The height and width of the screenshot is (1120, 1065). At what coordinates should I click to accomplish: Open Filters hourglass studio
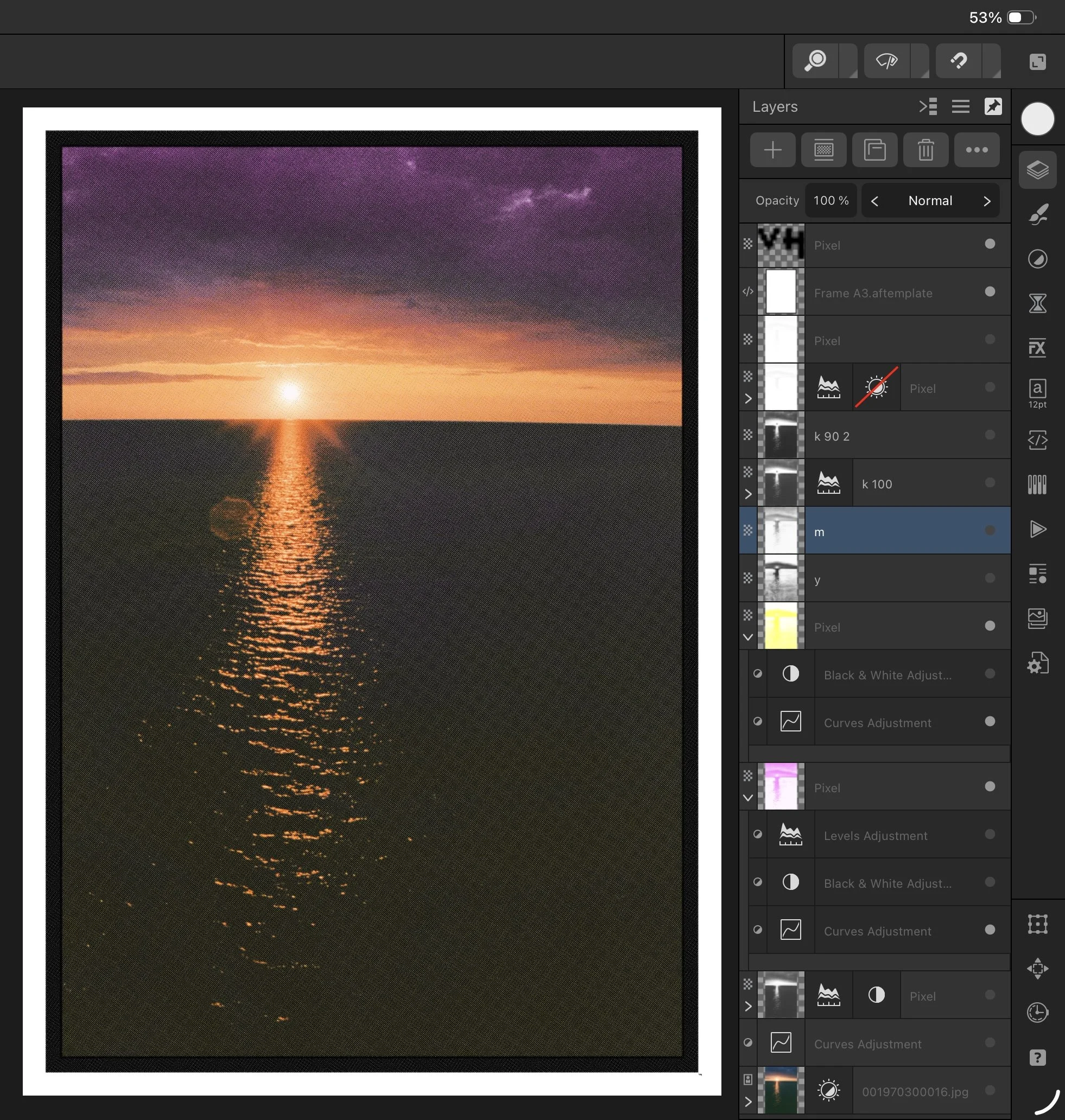[x=1037, y=303]
